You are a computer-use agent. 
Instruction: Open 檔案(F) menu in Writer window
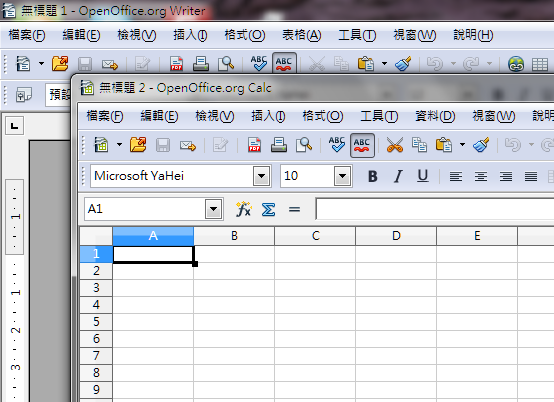click(x=27, y=35)
